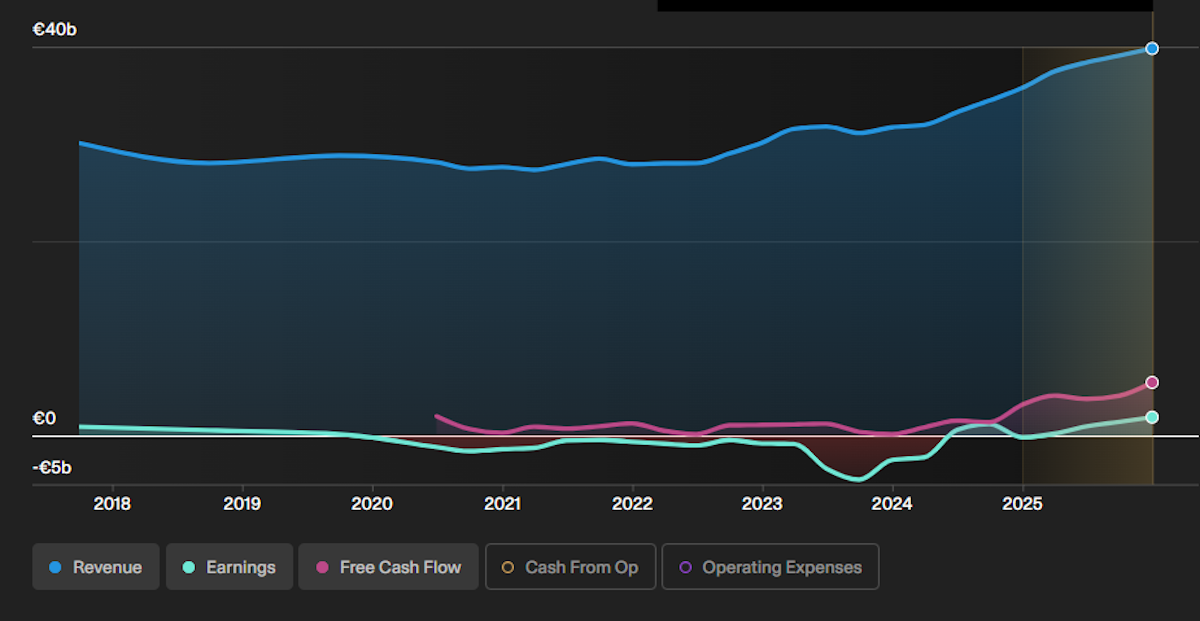The width and height of the screenshot is (1200, 621).
Task: Click the hollow Cash From Op circle icon
Action: point(508,567)
